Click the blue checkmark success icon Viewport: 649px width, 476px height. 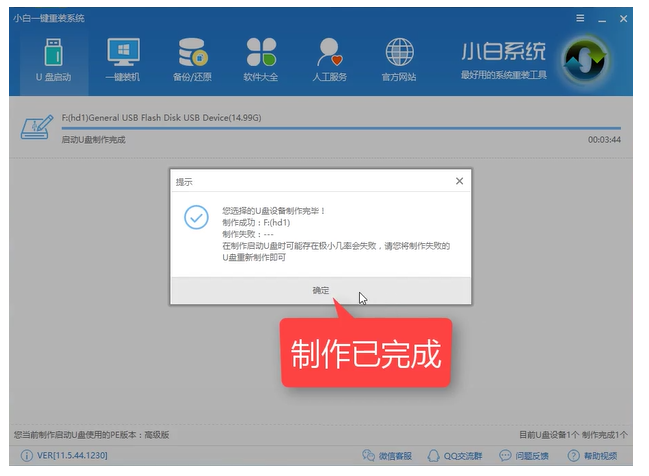(x=196, y=217)
